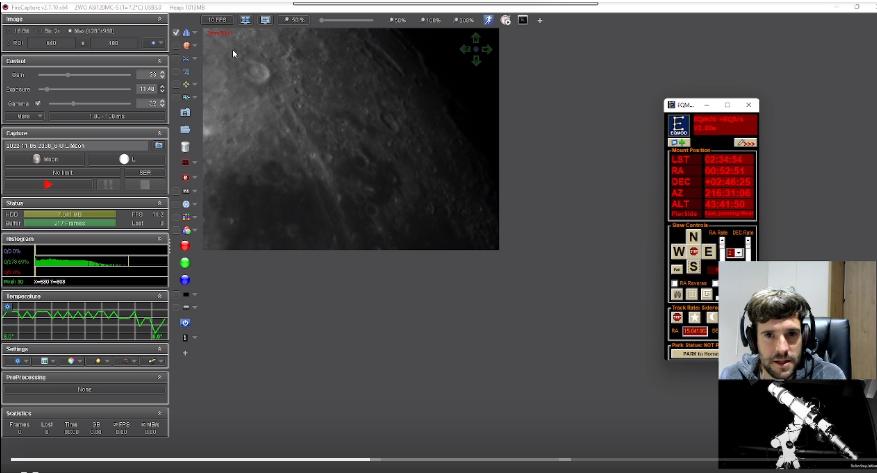Click the Gain slider track
This screenshot has width=877, height=473.
click(x=84, y=75)
